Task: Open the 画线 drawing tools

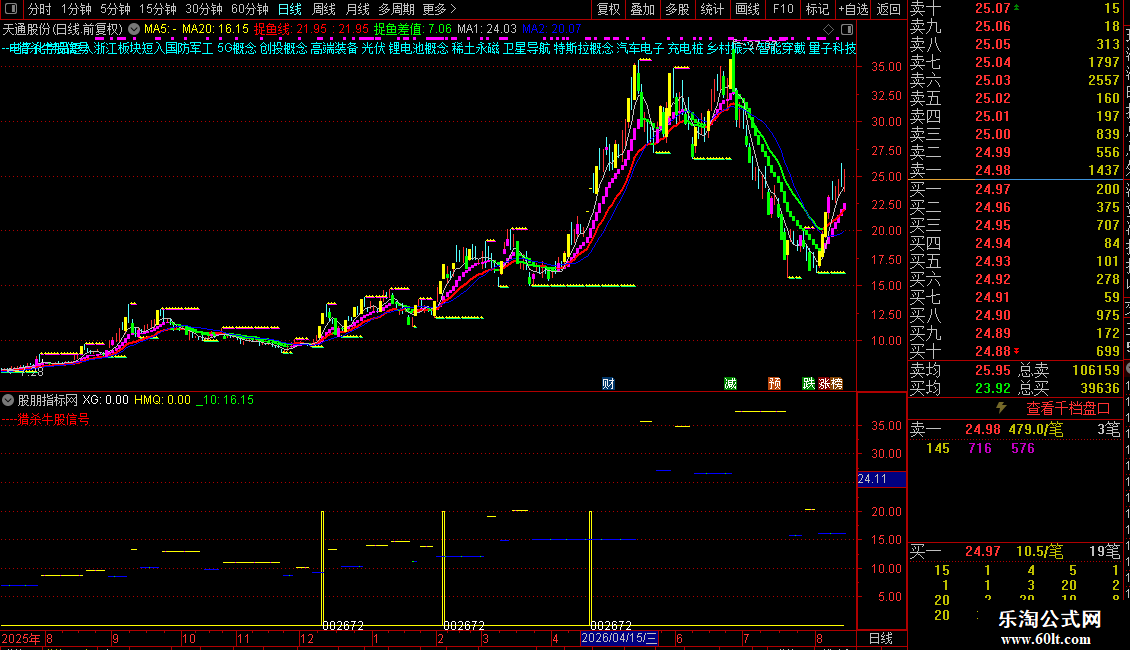Action: coord(747,9)
